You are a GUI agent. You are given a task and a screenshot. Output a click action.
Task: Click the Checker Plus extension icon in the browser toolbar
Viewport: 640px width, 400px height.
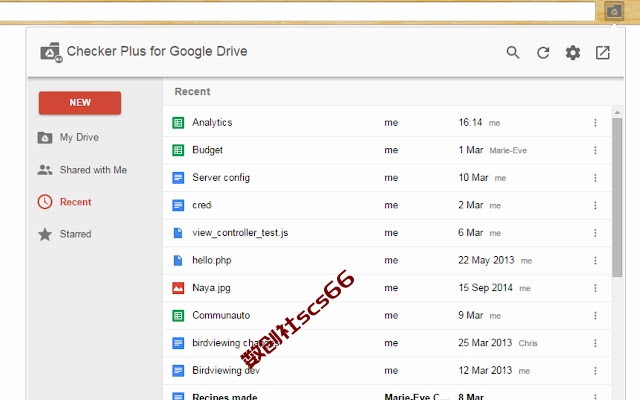coord(614,11)
